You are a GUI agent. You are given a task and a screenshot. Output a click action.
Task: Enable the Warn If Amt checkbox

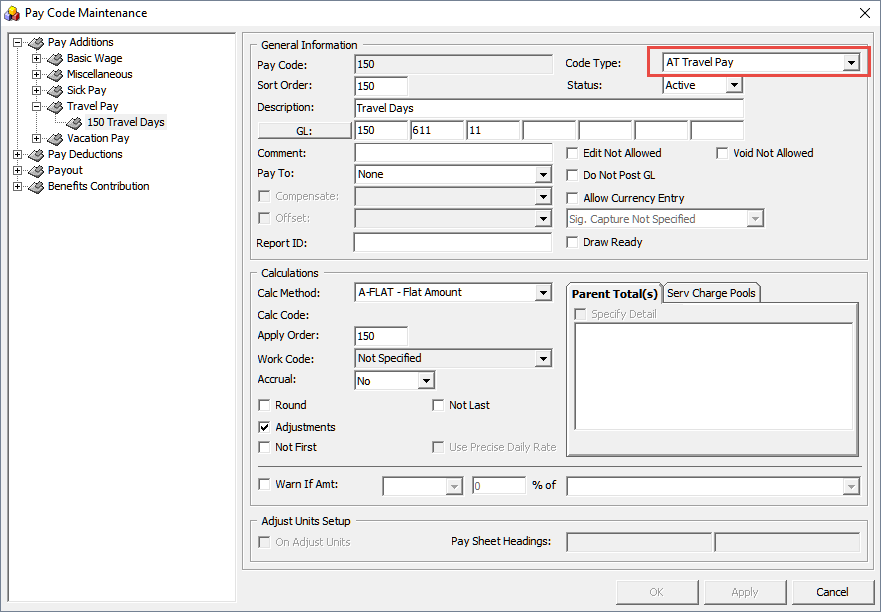pyautogui.click(x=264, y=484)
